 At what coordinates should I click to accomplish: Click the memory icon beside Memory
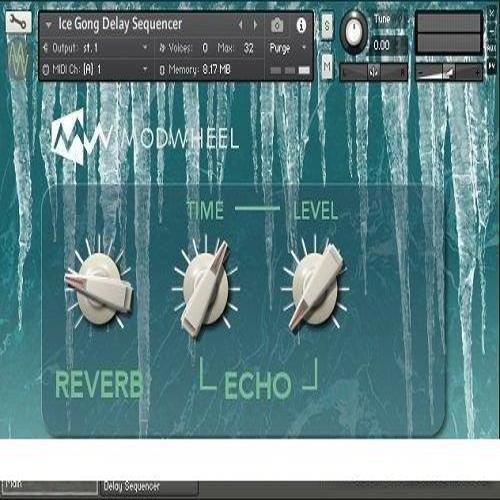coord(162,70)
